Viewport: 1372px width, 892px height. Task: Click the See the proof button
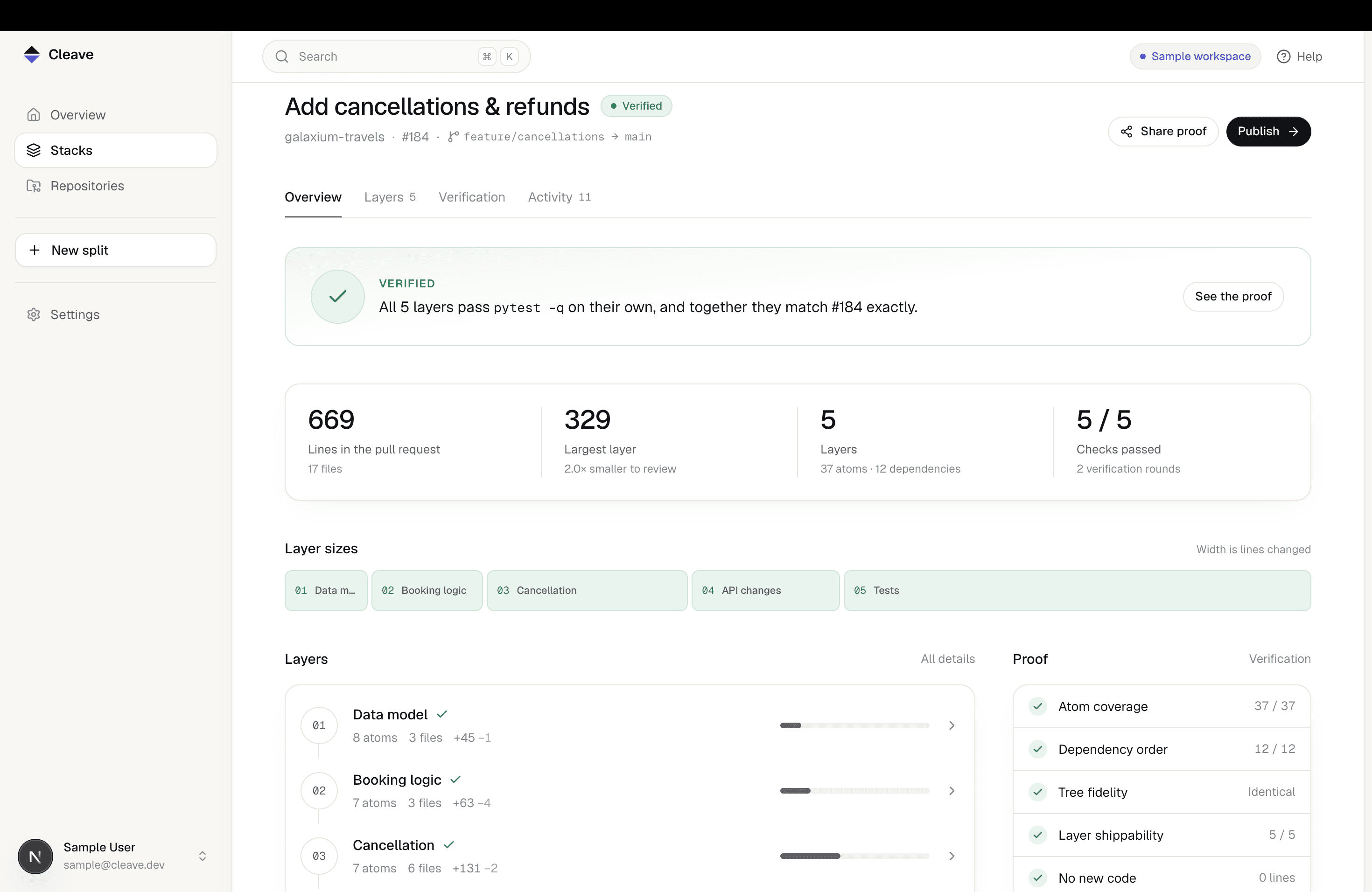point(1233,296)
